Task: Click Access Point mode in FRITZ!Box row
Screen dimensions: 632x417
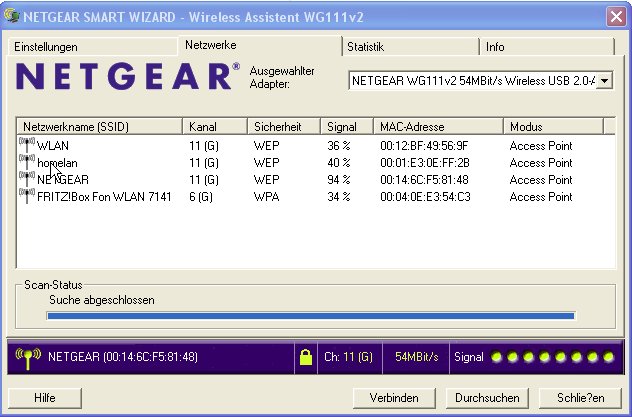Action: (541, 197)
